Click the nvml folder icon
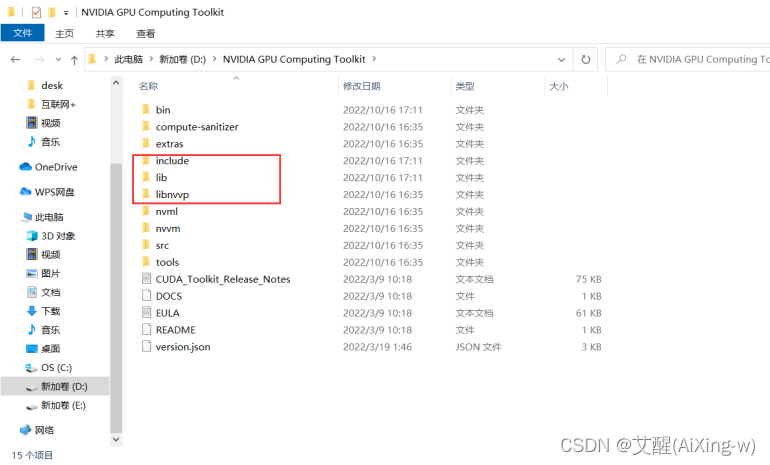Screen dimensions: 770x465 (146, 211)
